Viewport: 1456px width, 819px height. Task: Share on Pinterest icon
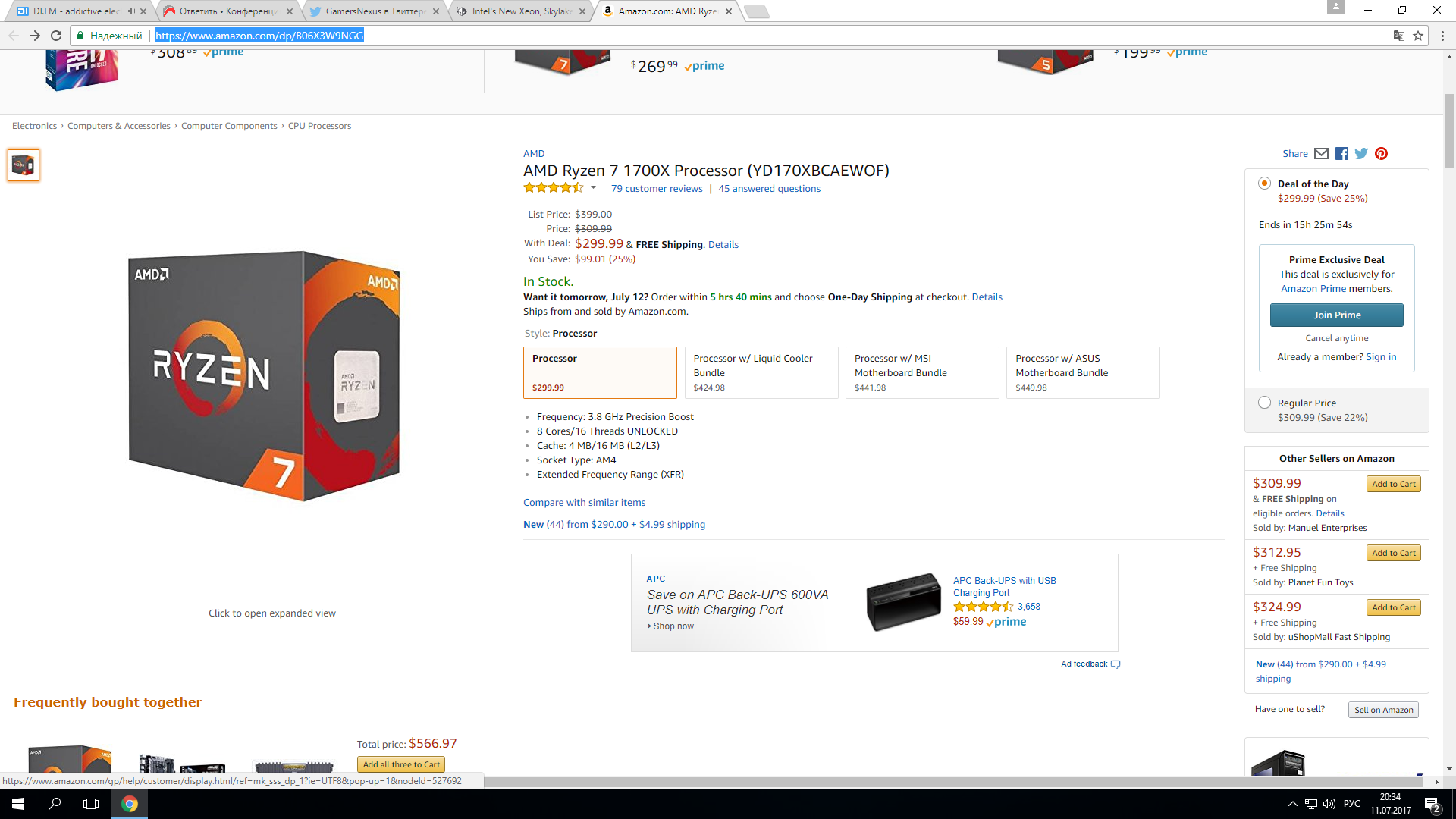(x=1381, y=154)
